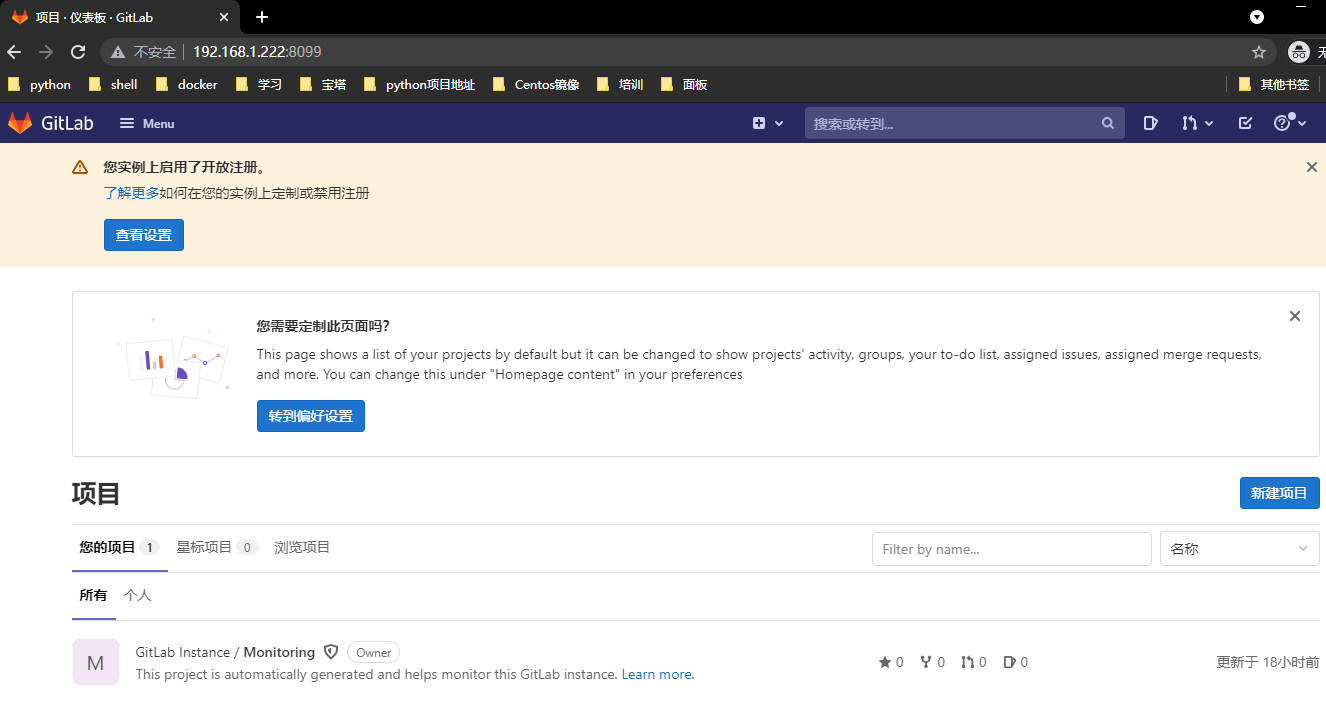Screen dimensions: 1326x724
Task: Click the fork count icon
Action: [x=932, y=661]
